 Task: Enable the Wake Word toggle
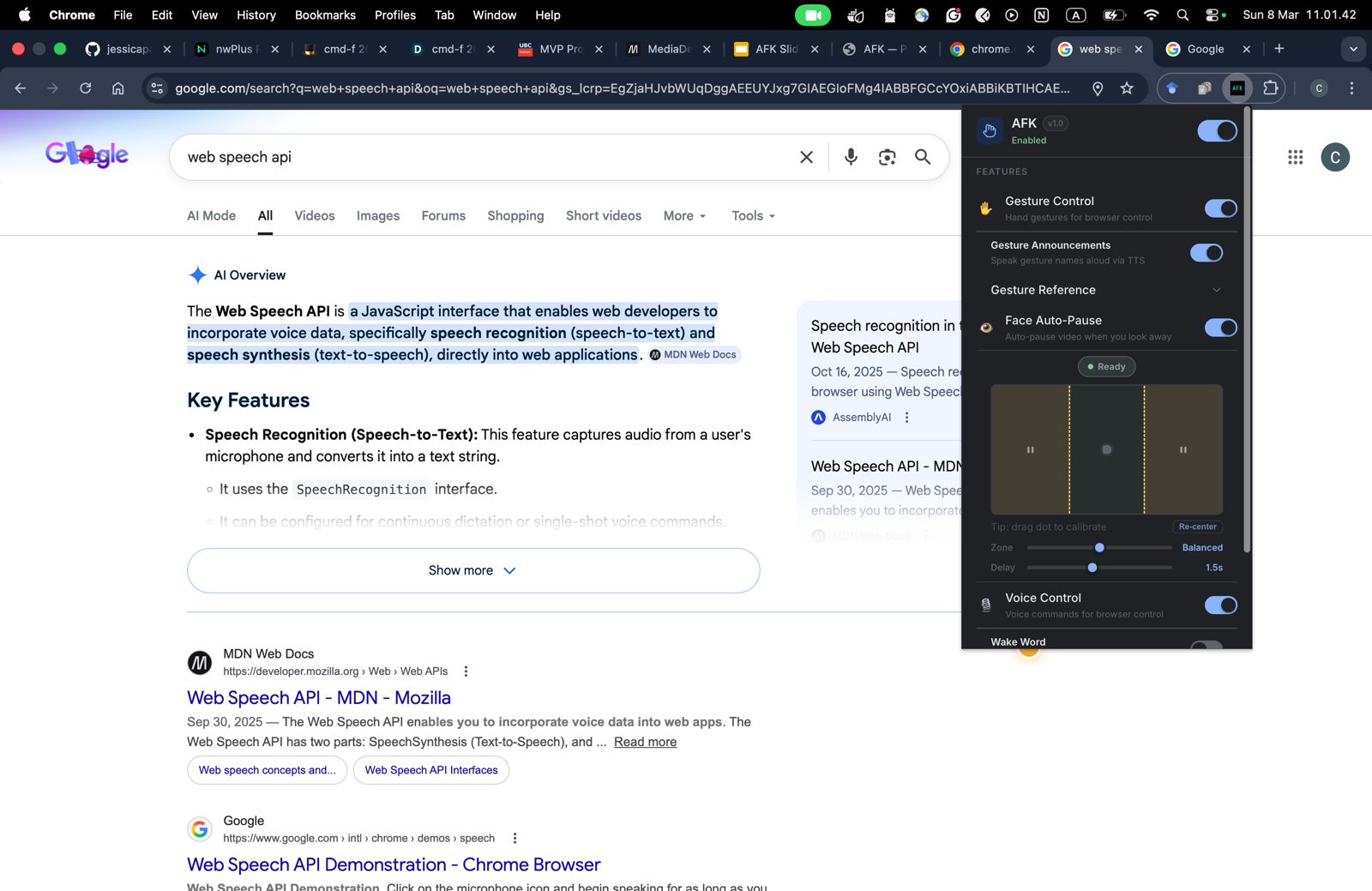click(1207, 644)
